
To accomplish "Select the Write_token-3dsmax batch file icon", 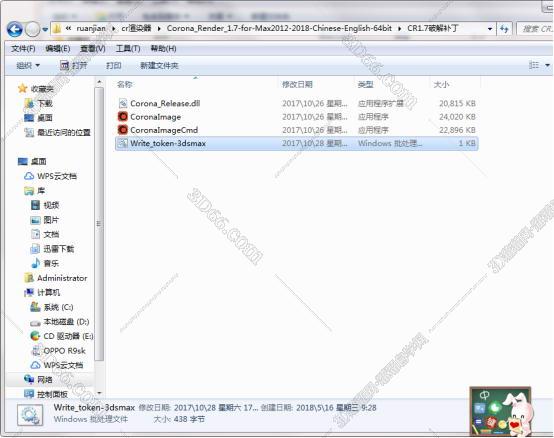I will pos(123,143).
